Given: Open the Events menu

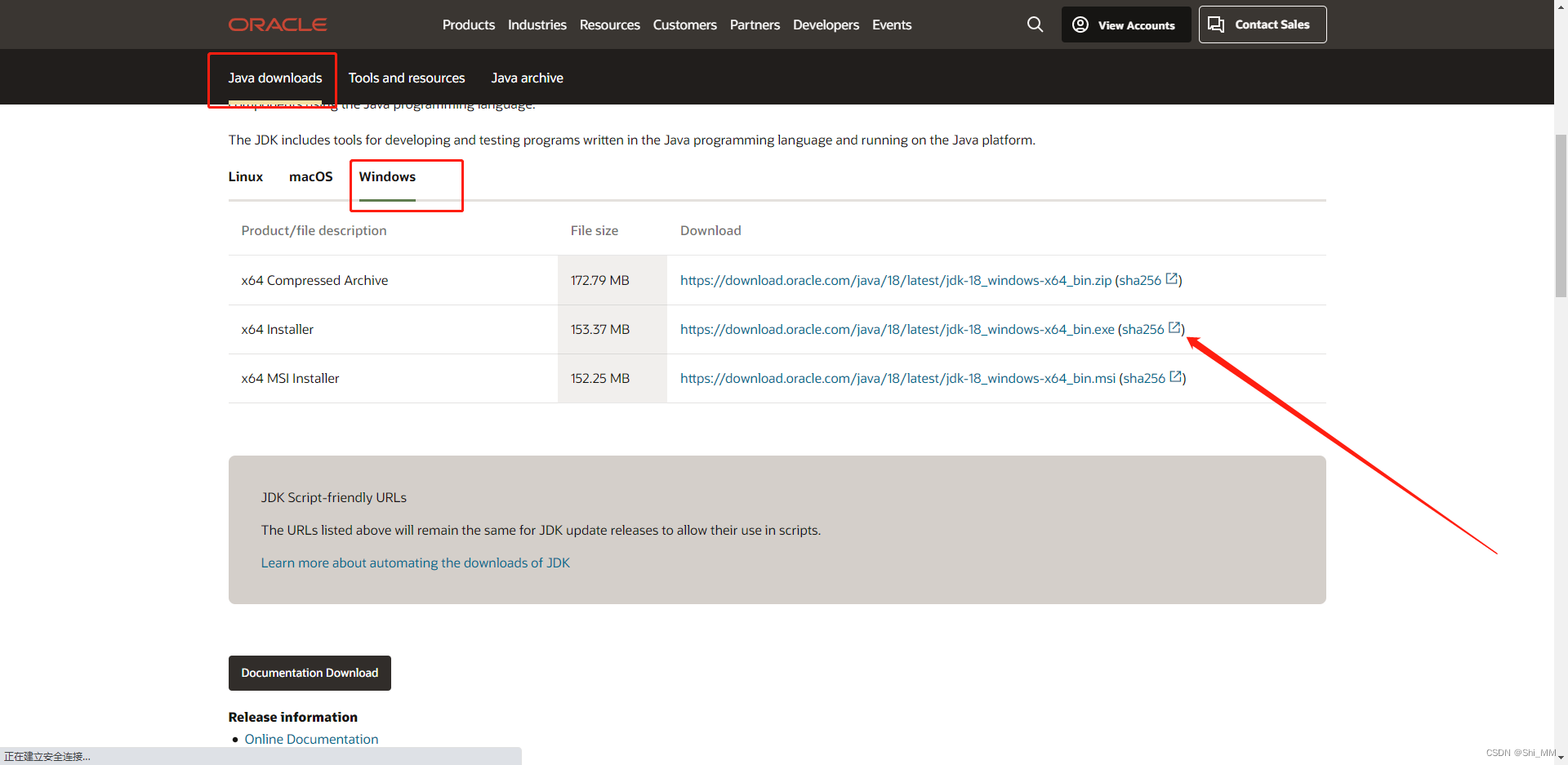Looking at the screenshot, I should point(892,24).
